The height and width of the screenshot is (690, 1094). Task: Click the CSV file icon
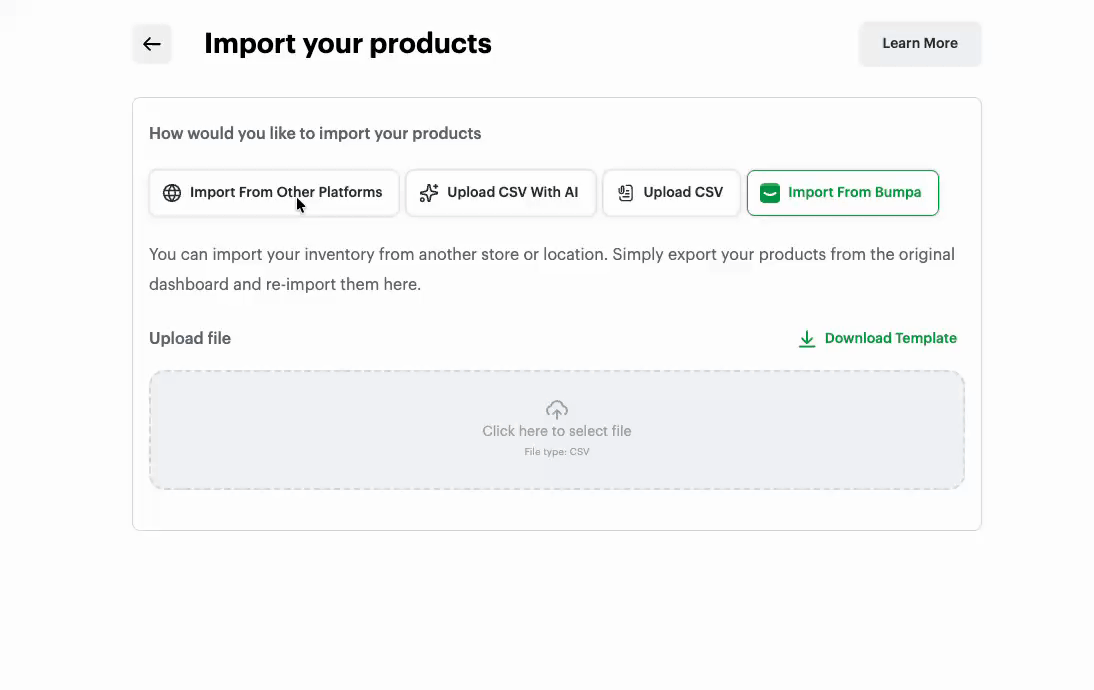pyautogui.click(x=626, y=193)
